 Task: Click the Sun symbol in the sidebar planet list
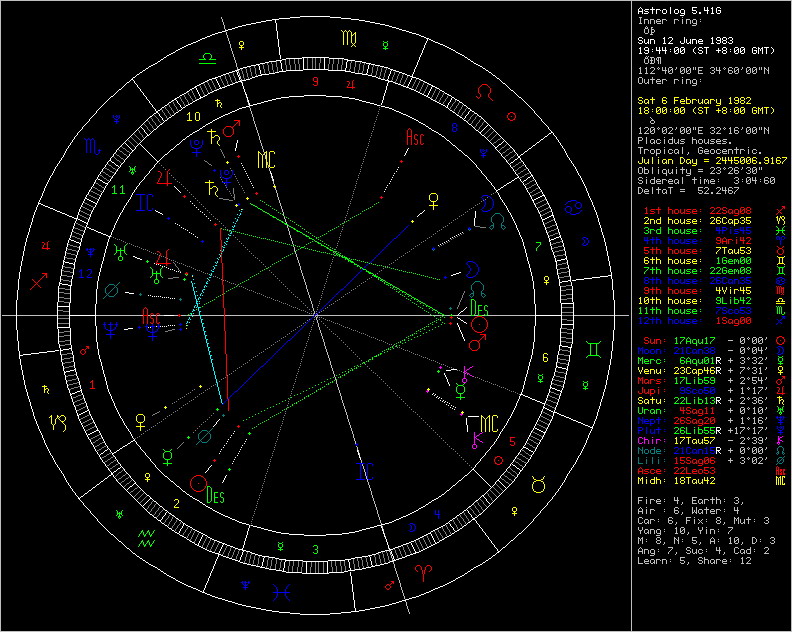click(x=784, y=341)
